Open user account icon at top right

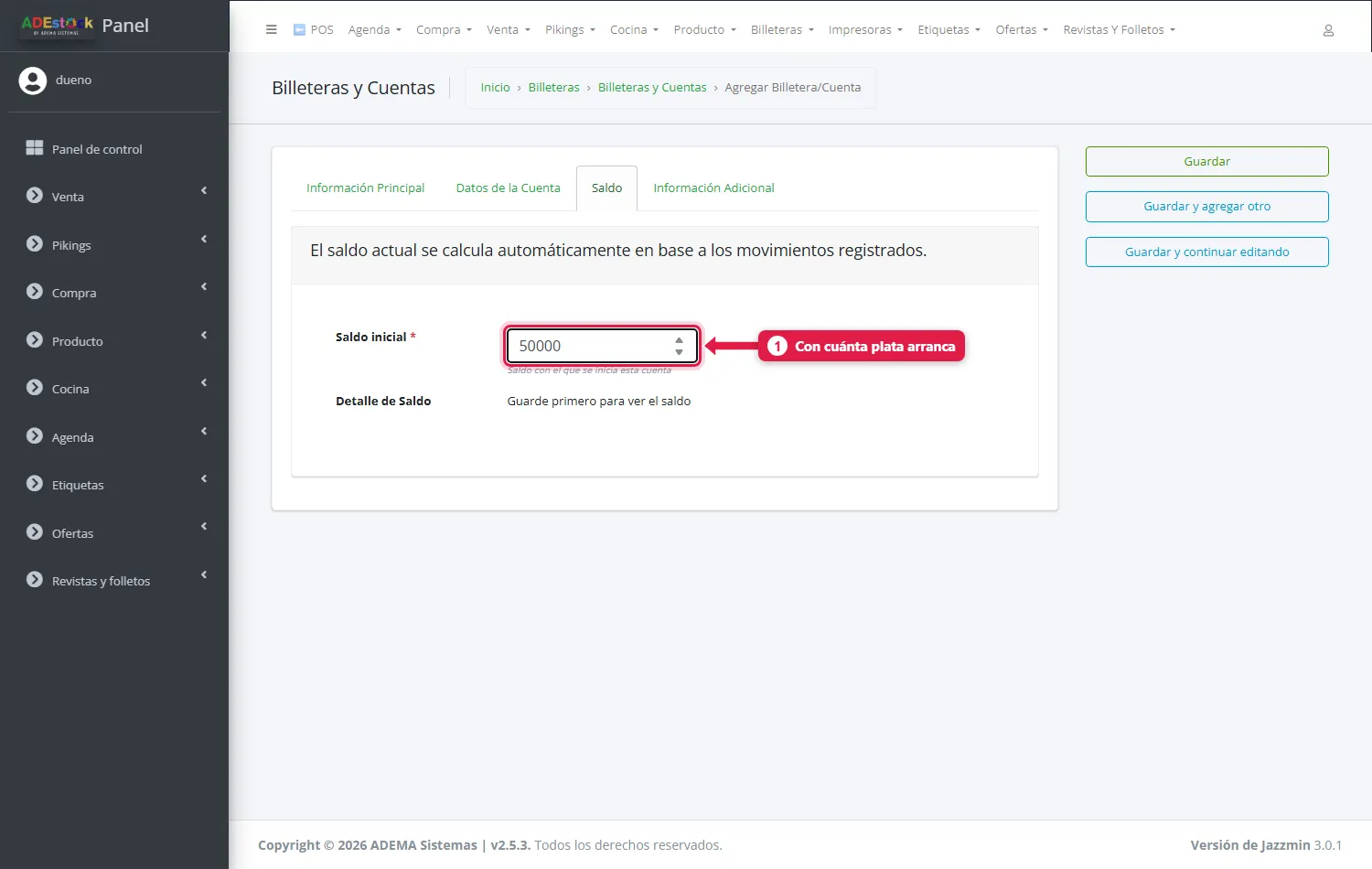[x=1328, y=30]
